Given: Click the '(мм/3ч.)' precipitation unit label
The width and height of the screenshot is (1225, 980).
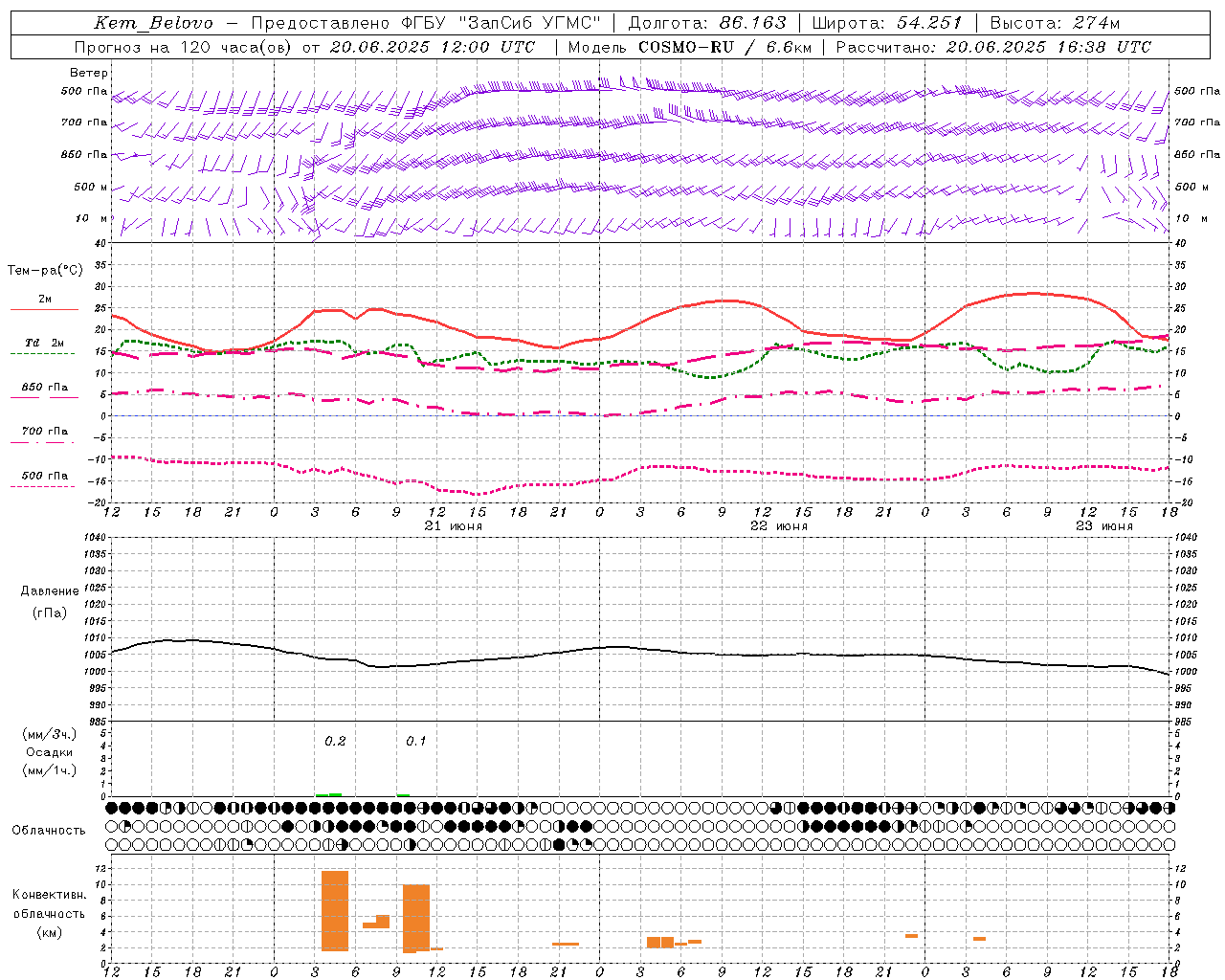Looking at the screenshot, I should coord(49,734).
